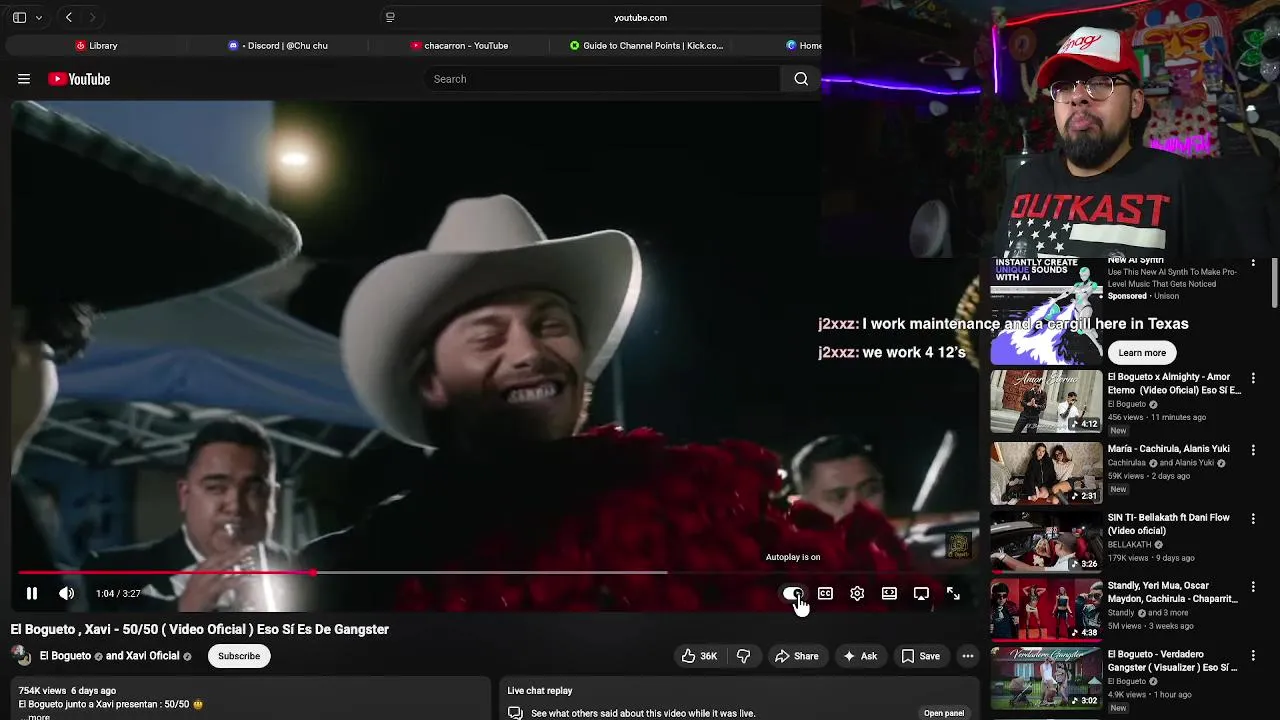Open options menu for Verdadero Gangster video

(x=1253, y=656)
